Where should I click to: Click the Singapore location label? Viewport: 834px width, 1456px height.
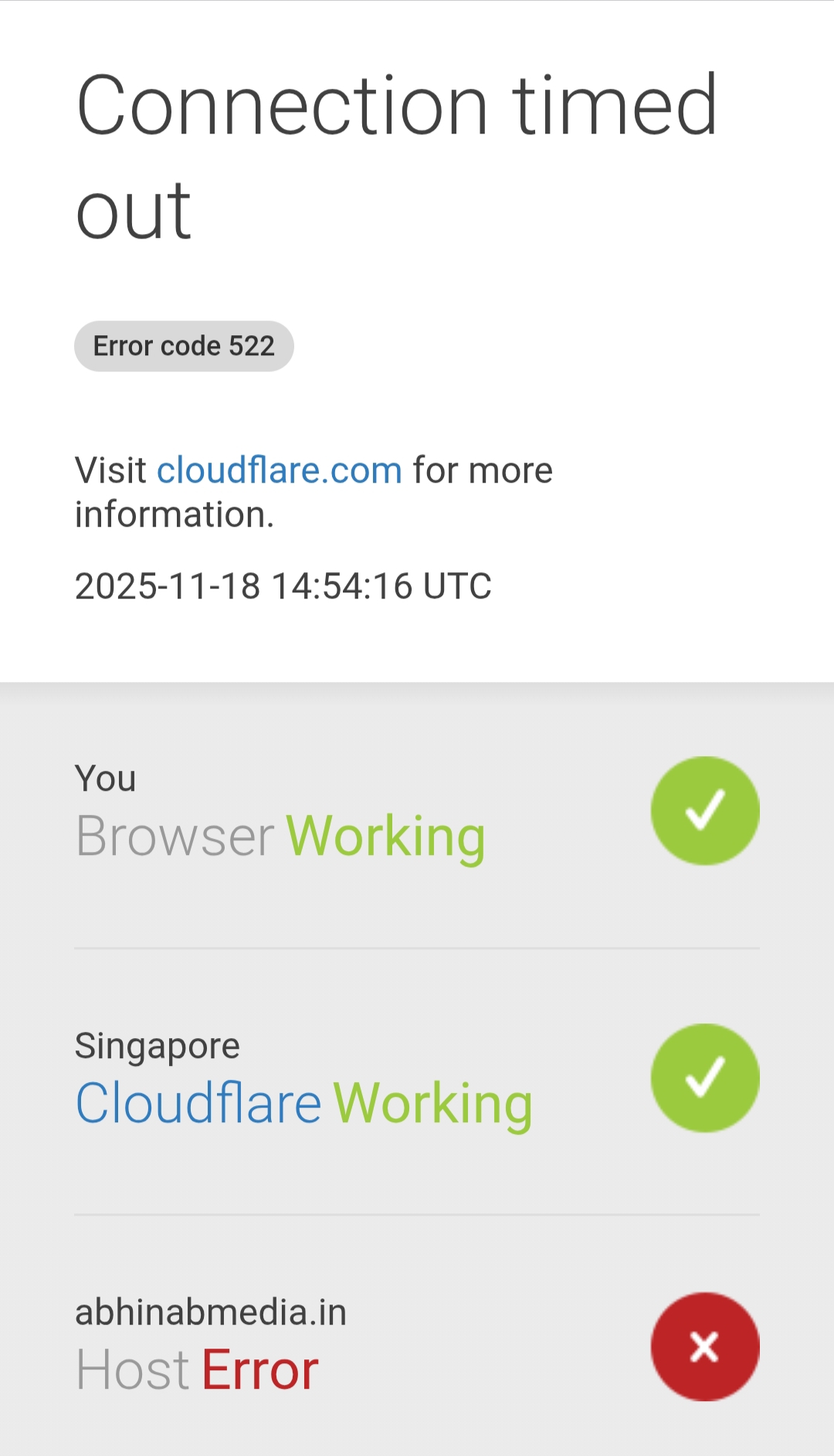tap(158, 1047)
